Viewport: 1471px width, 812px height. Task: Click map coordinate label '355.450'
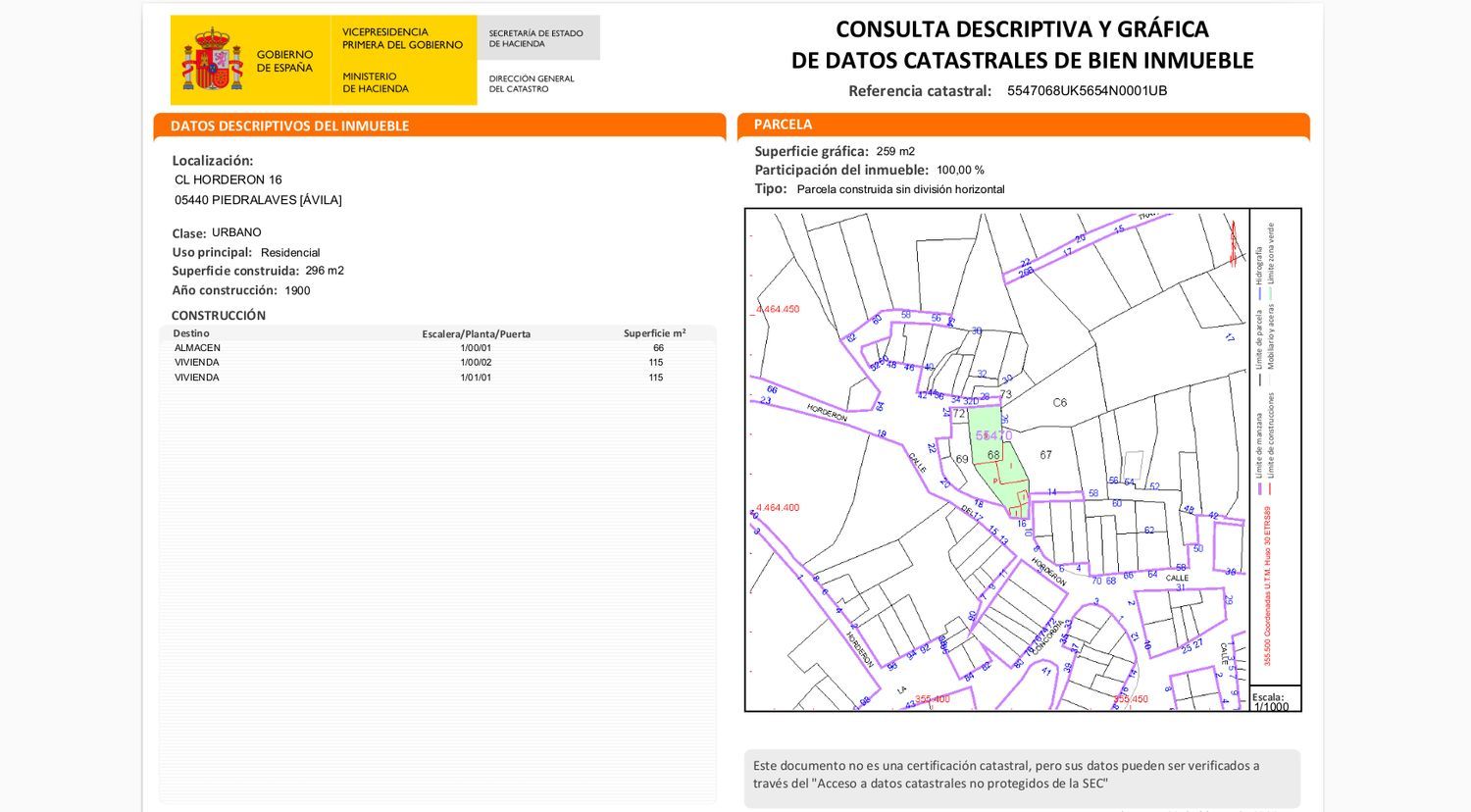1131,699
